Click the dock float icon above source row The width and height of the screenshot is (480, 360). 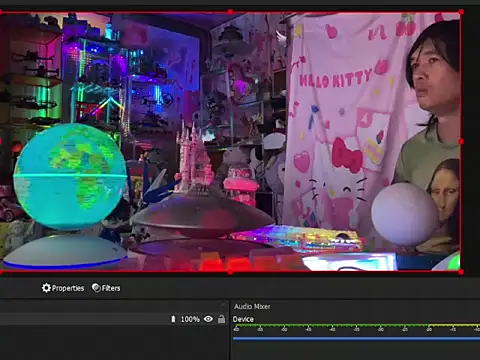click(x=223, y=305)
